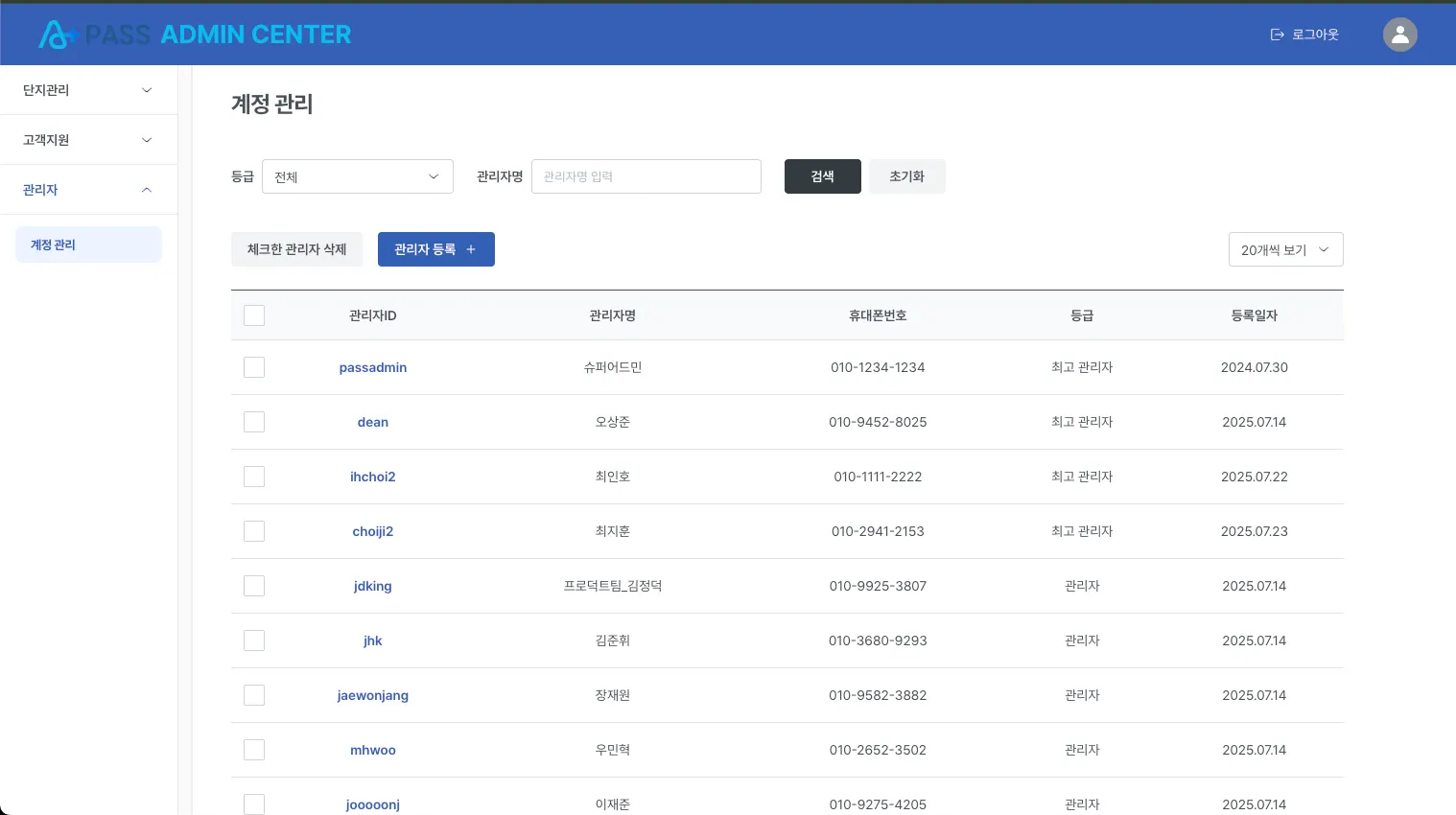The width and height of the screenshot is (1456, 815).
Task: Click phone number 010-9582-3882
Action: [878, 695]
